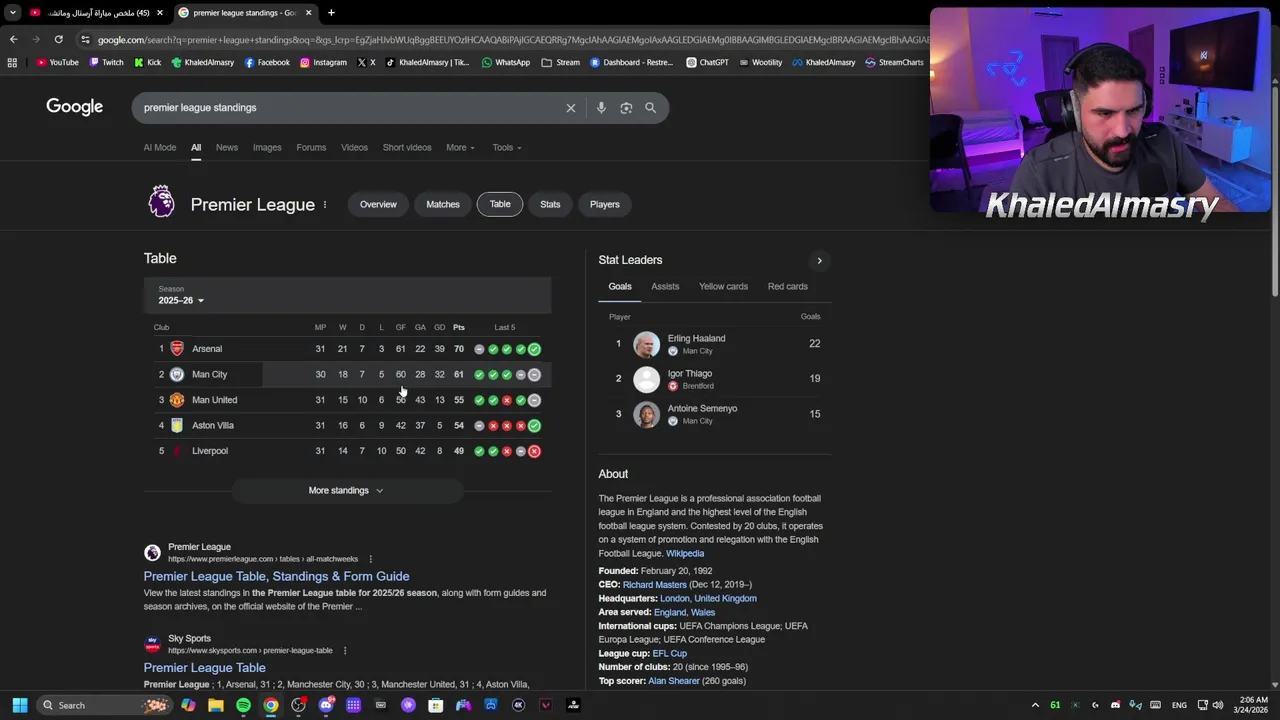Open a new Chrome tab
Viewport: 1280px width, 720px height.
tap(331, 13)
